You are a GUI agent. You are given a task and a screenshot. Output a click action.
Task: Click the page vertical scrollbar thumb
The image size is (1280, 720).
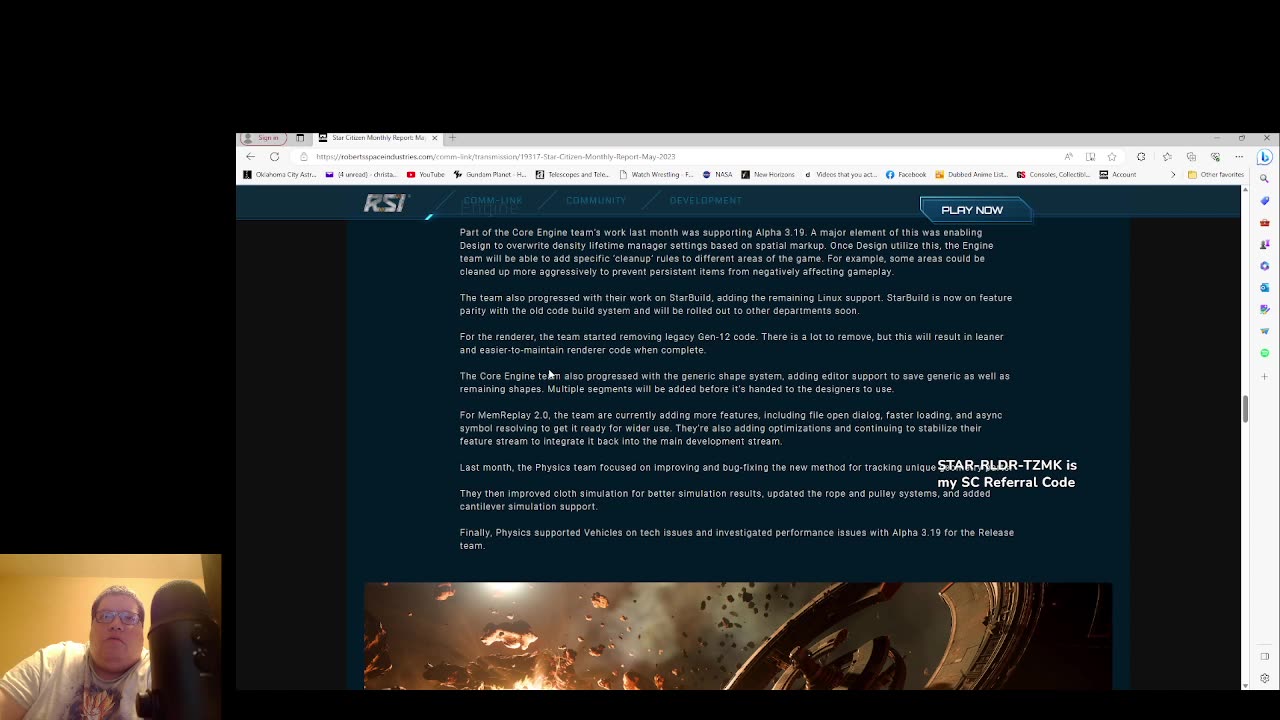pos(1245,409)
